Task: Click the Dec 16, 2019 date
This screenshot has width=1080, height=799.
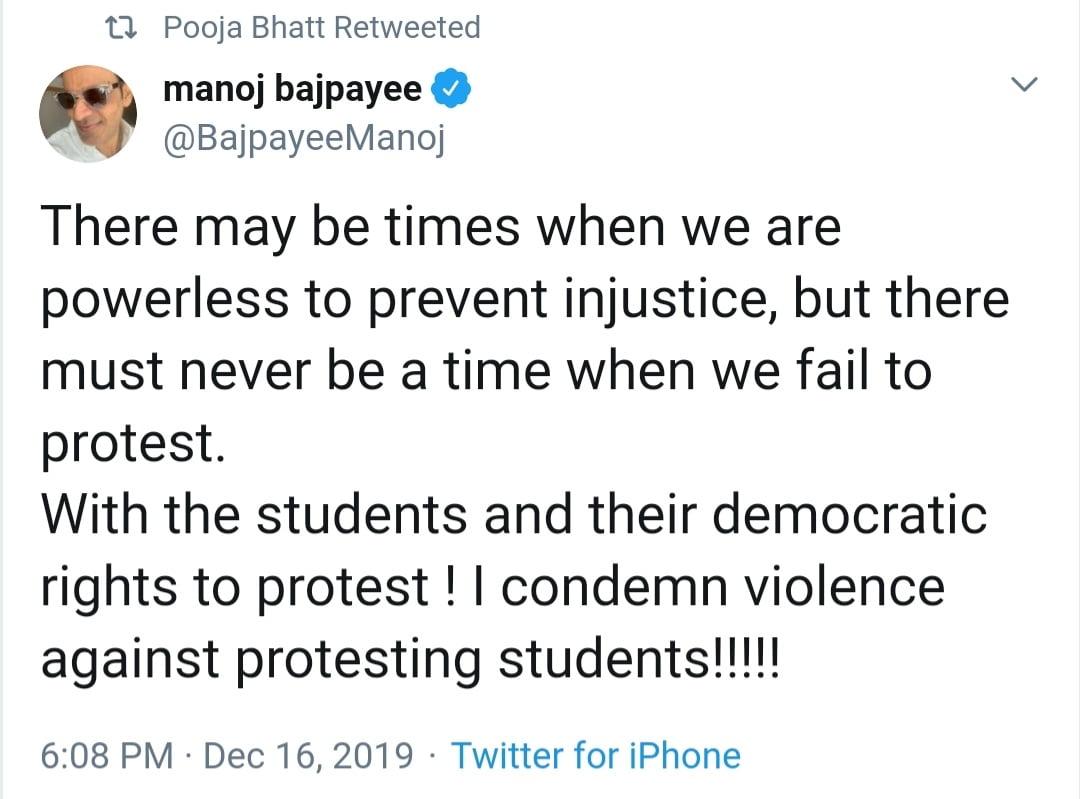Action: pos(308,755)
